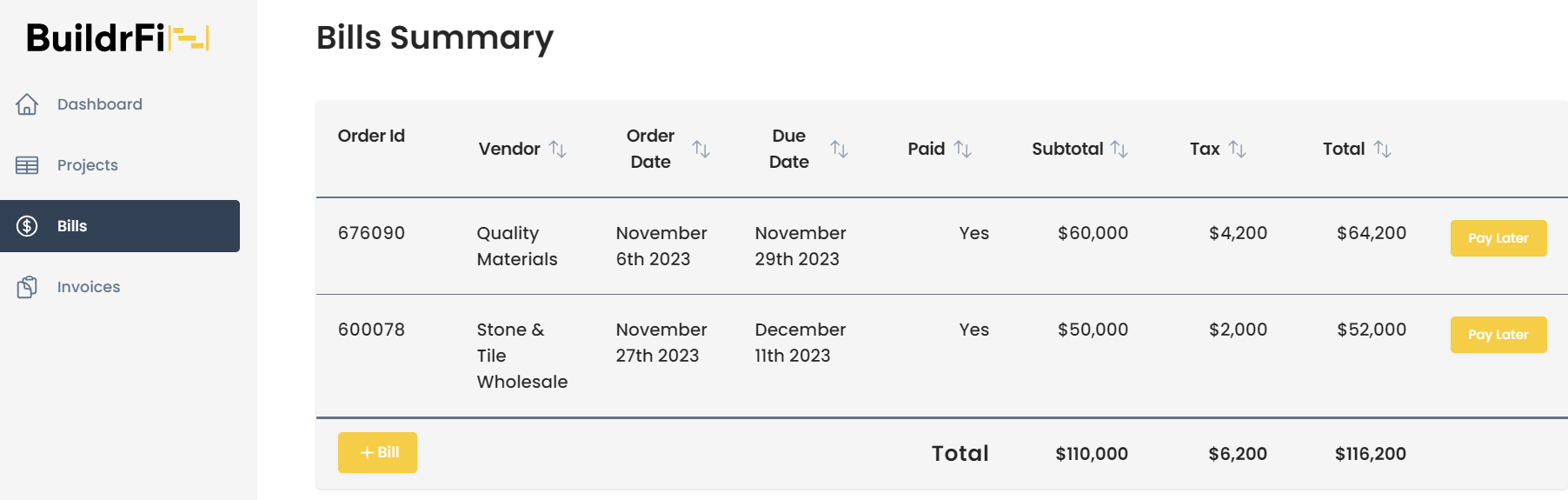Sort by Total column arrows icon
Screen dimensions: 1568x500
[1383, 150]
